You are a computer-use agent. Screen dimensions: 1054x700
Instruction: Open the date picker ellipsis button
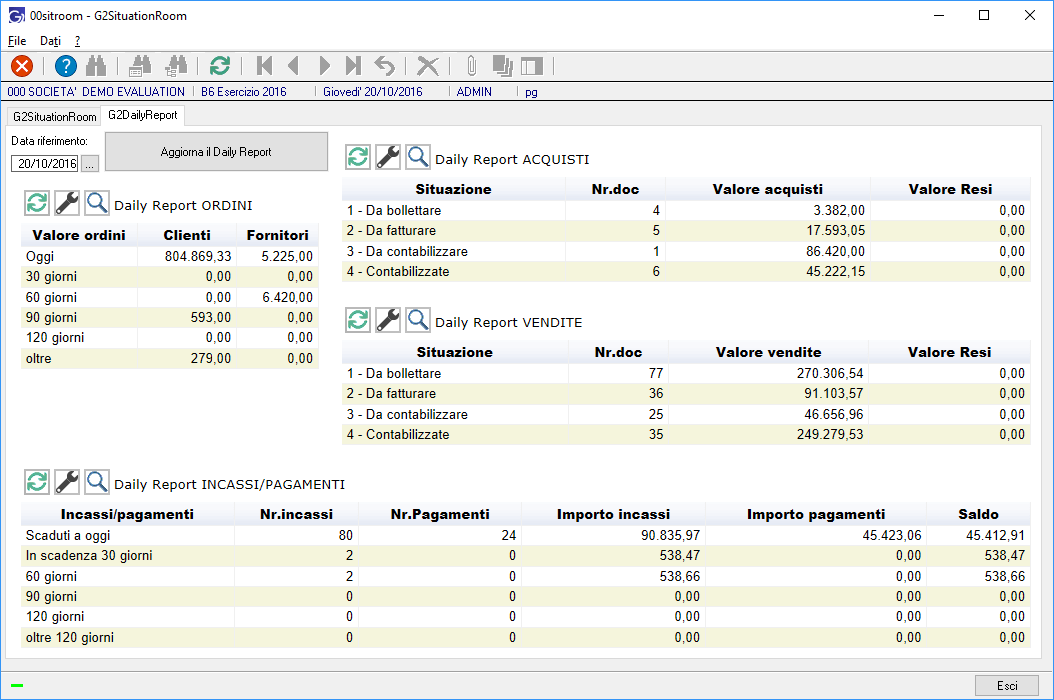89,163
